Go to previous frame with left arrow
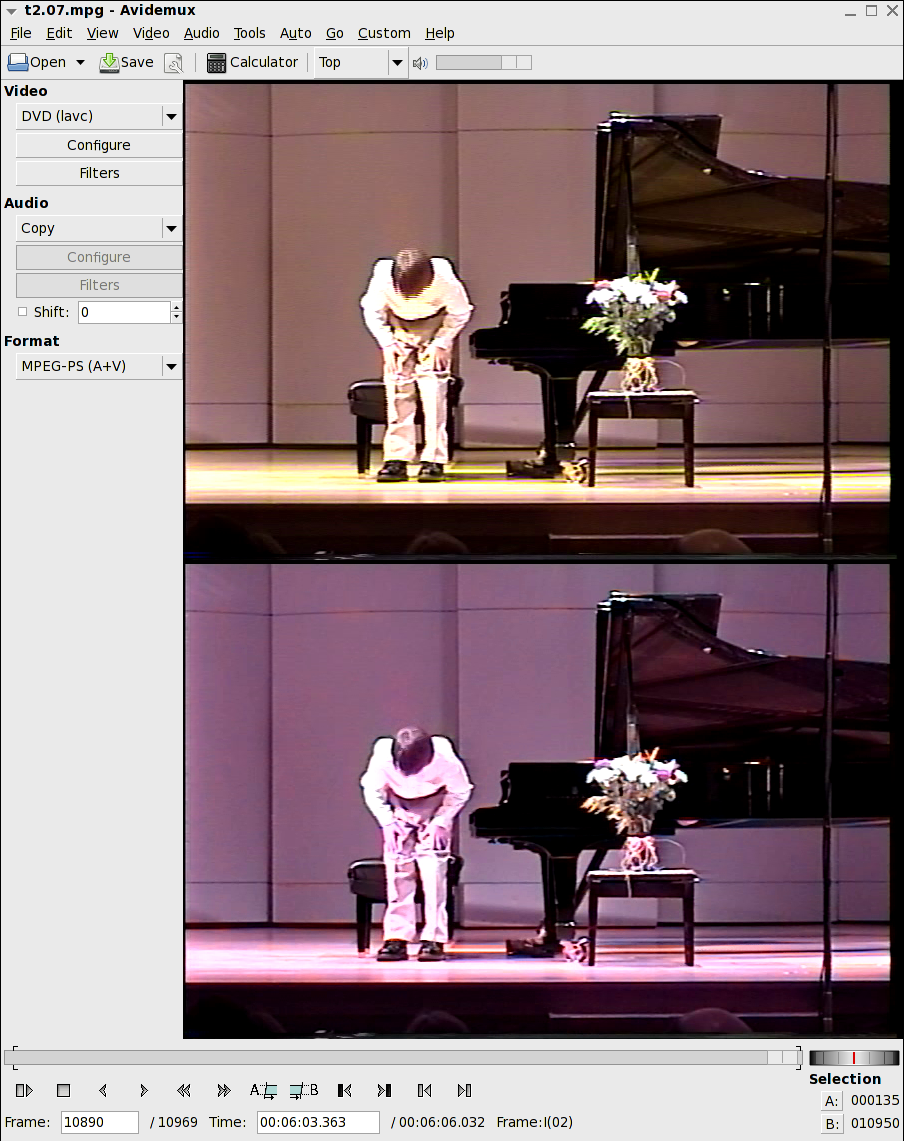This screenshot has width=904, height=1141. pyautogui.click(x=103, y=1090)
